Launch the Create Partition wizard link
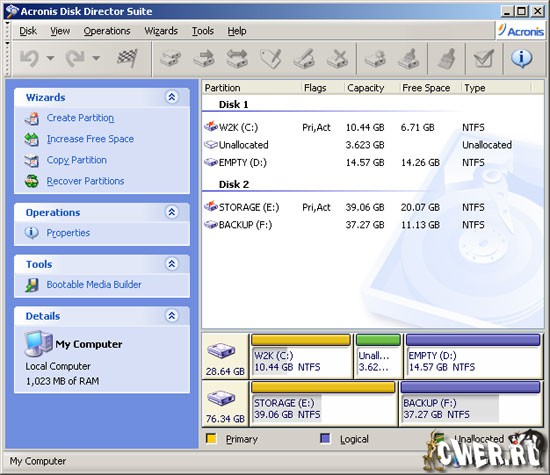The height and width of the screenshot is (475, 550). click(x=80, y=118)
